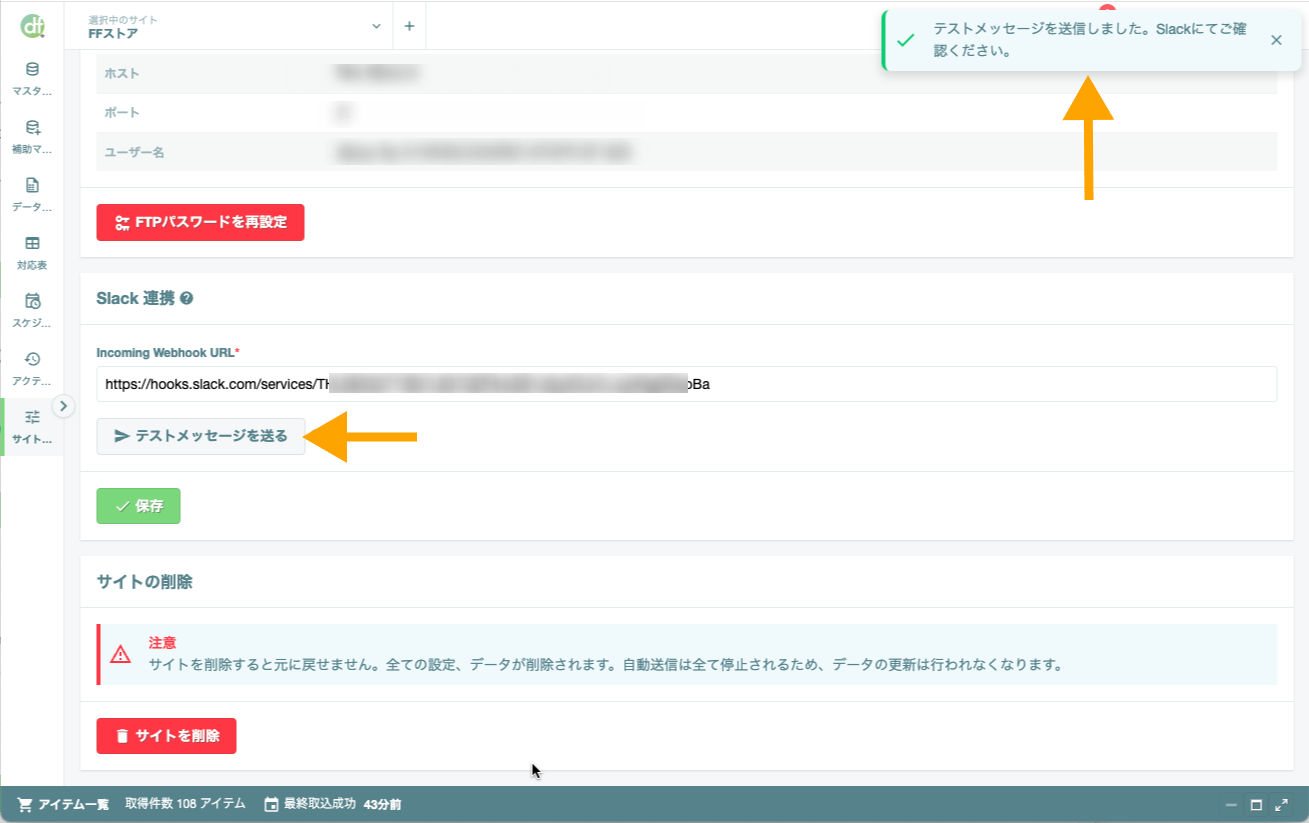Click the dfplus logo icon
The height and width of the screenshot is (823, 1309).
(x=32, y=26)
